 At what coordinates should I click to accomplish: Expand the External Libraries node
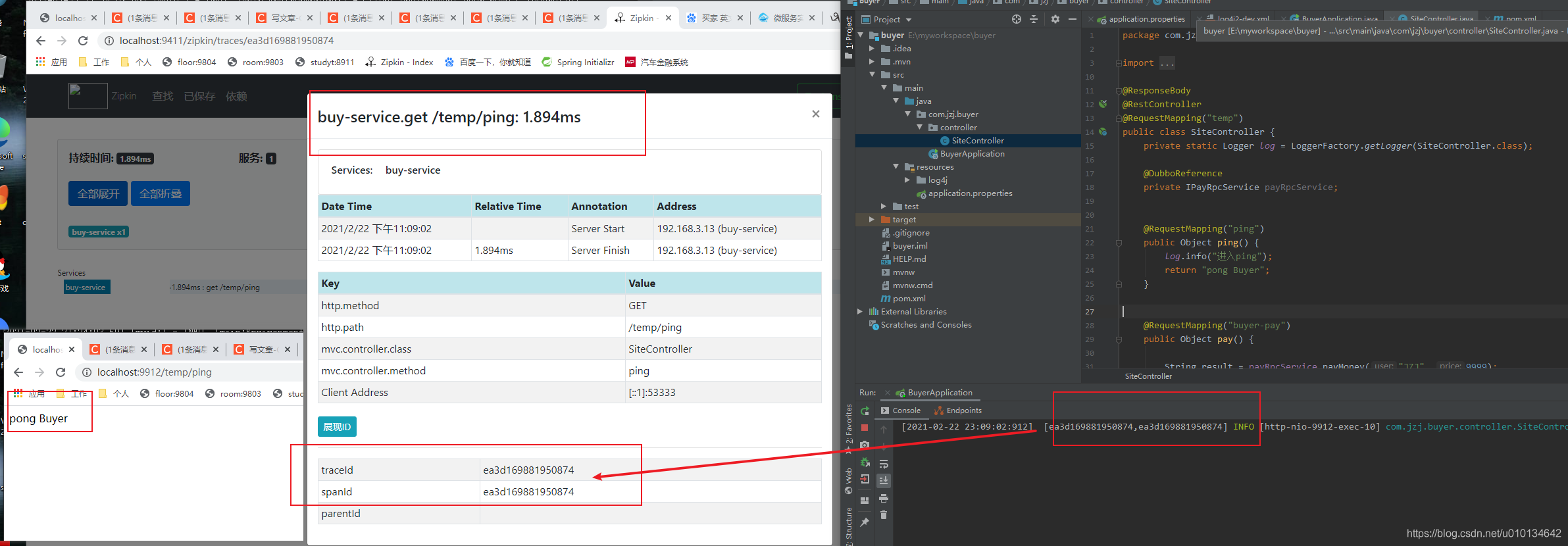click(860, 311)
